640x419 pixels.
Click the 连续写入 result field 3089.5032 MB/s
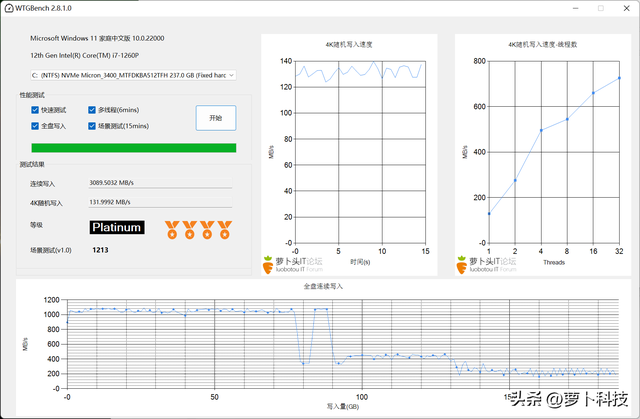[160, 183]
